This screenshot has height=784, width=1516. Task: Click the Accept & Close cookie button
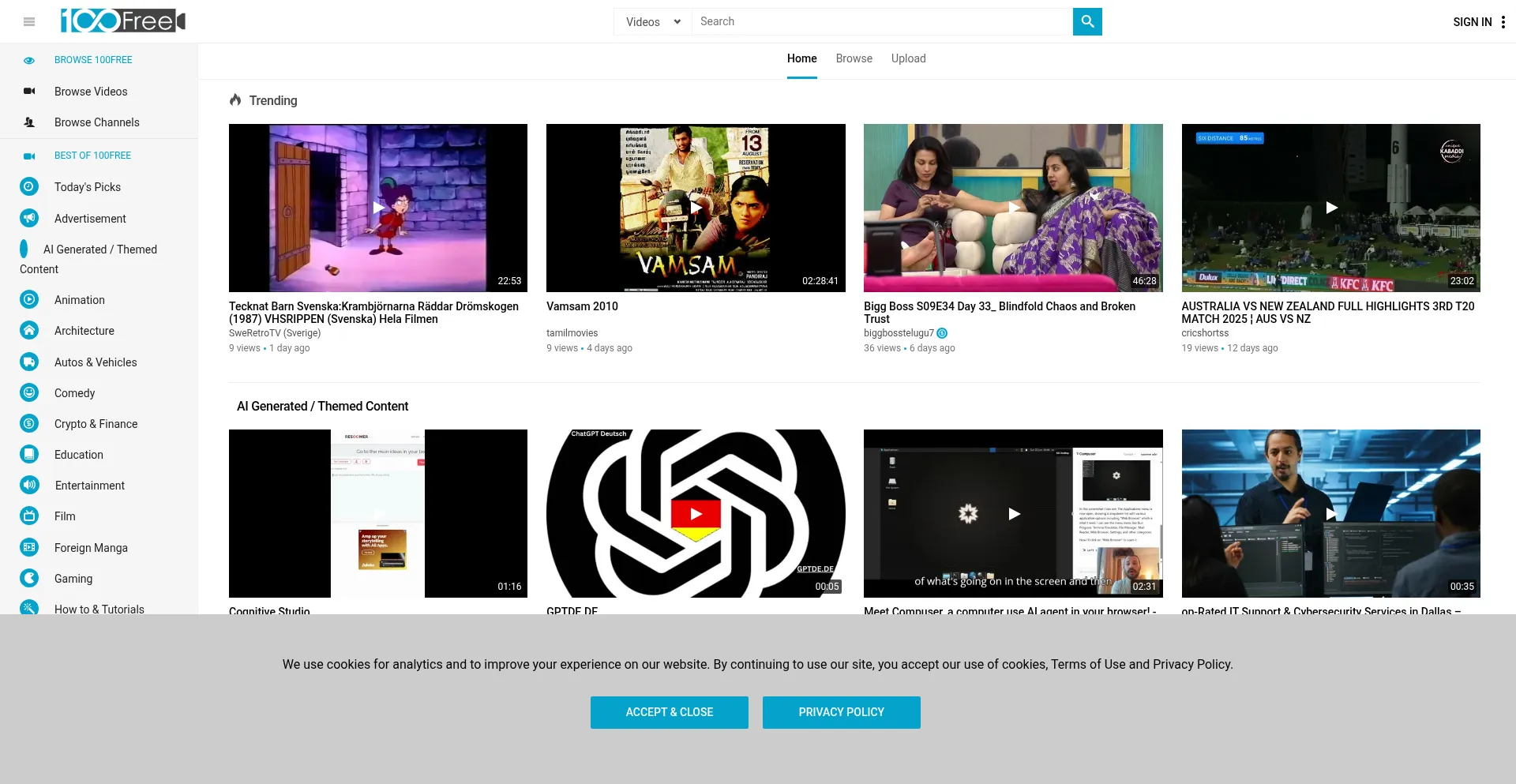pos(670,712)
